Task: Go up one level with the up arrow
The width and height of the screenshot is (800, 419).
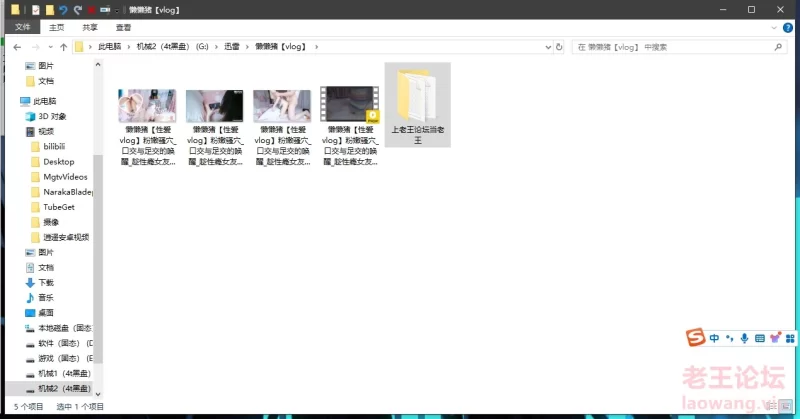Action: tap(63, 47)
